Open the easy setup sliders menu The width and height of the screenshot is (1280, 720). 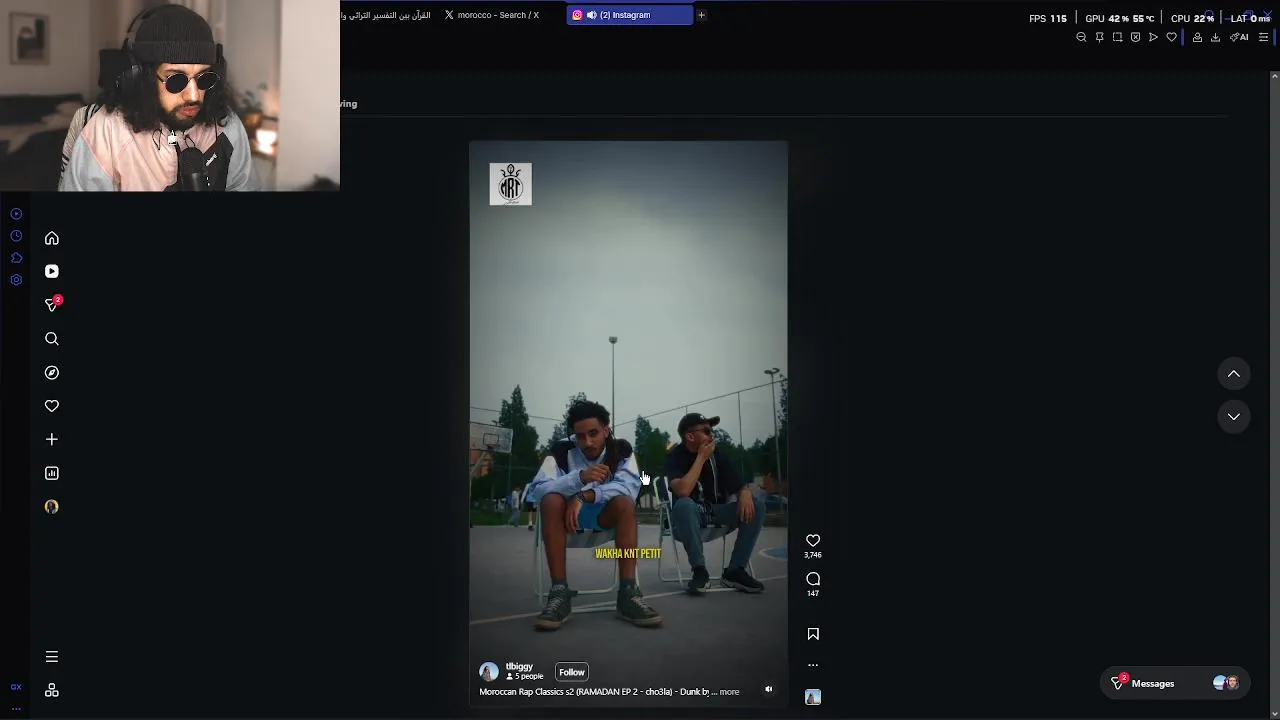point(1263,37)
